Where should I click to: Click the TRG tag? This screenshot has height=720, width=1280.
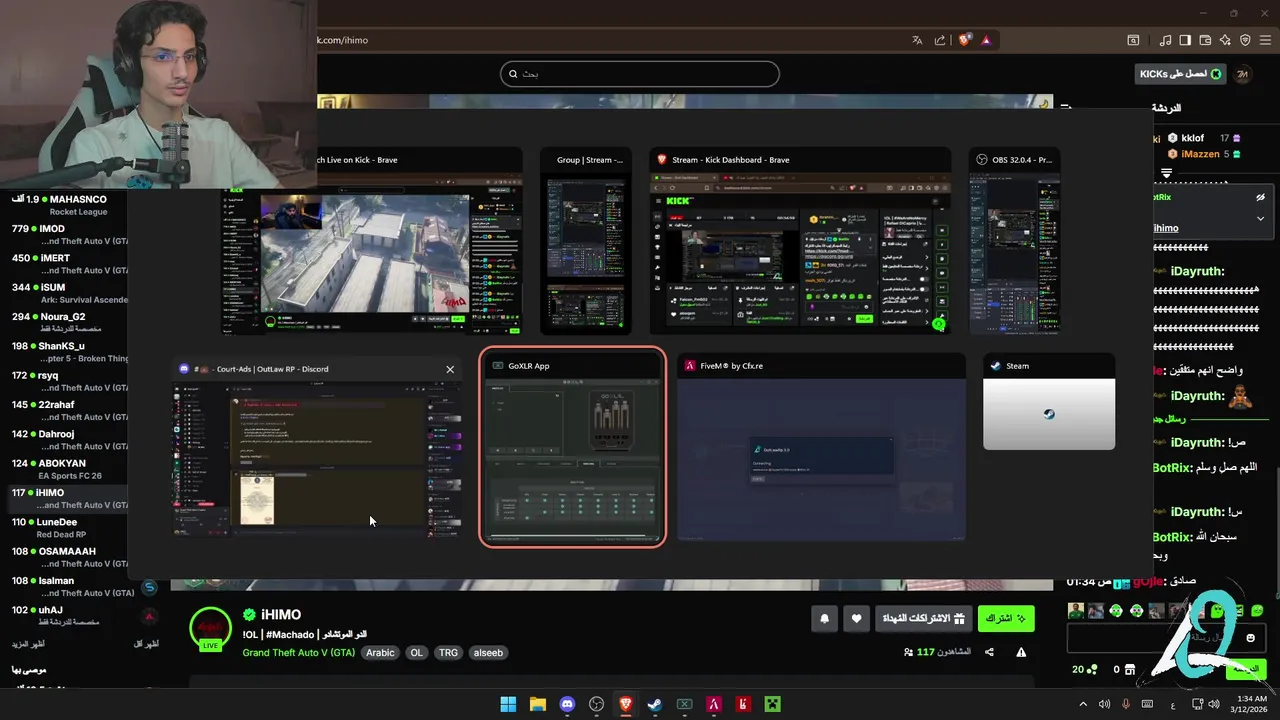coord(448,653)
